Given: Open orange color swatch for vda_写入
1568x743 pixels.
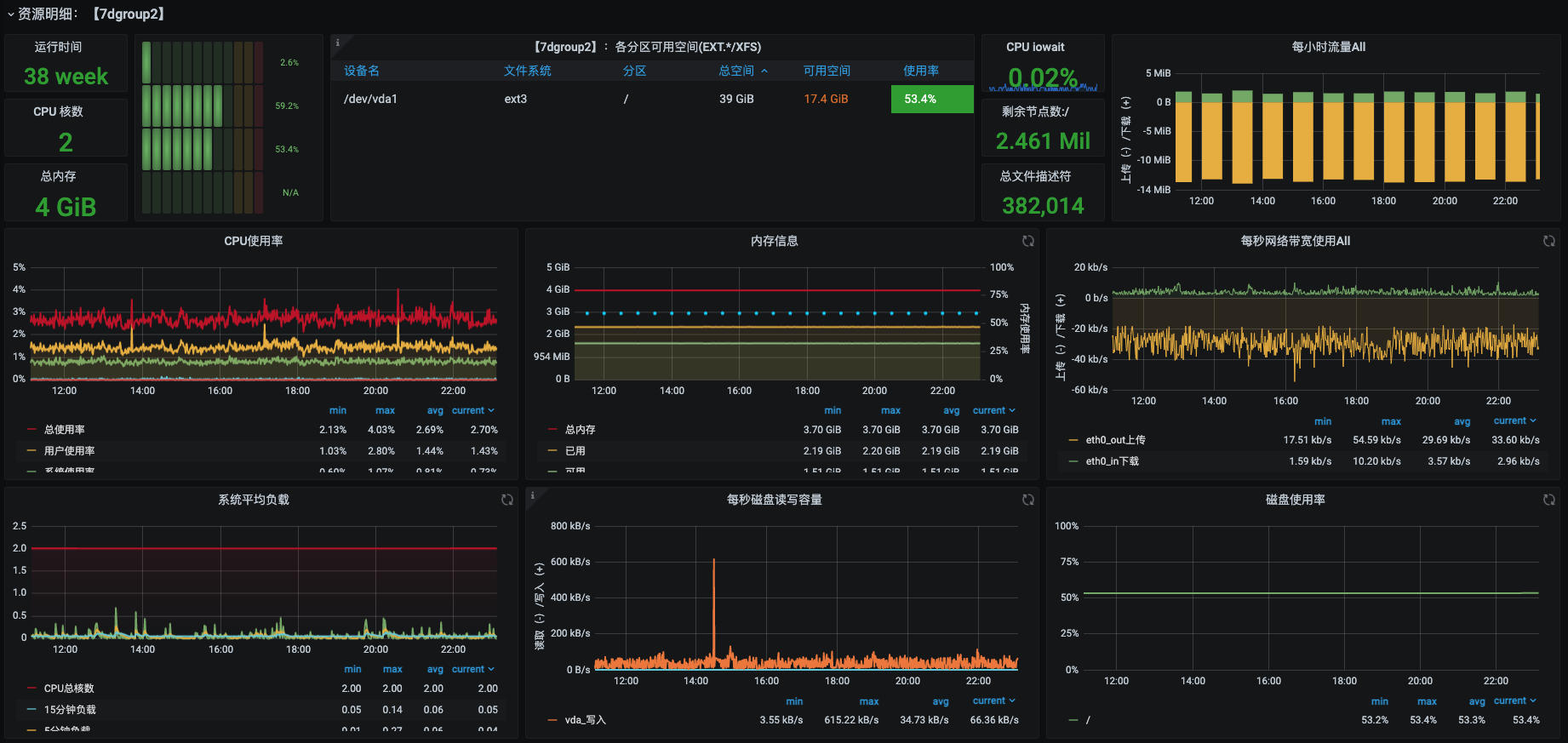Looking at the screenshot, I should pos(552,720).
